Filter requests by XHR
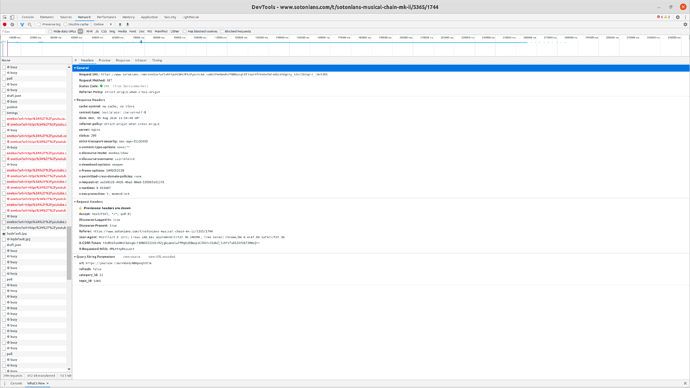 pyautogui.click(x=89, y=32)
